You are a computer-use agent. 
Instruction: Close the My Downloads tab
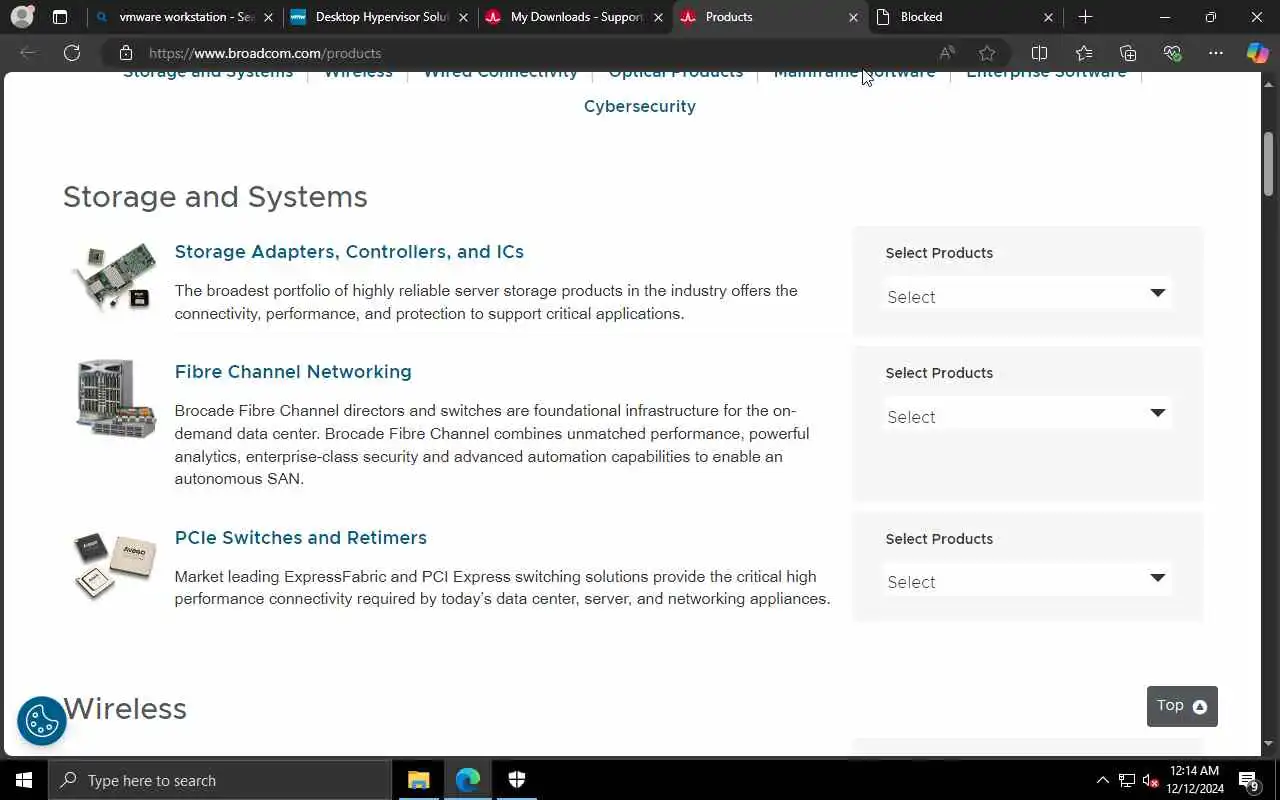(x=658, y=17)
